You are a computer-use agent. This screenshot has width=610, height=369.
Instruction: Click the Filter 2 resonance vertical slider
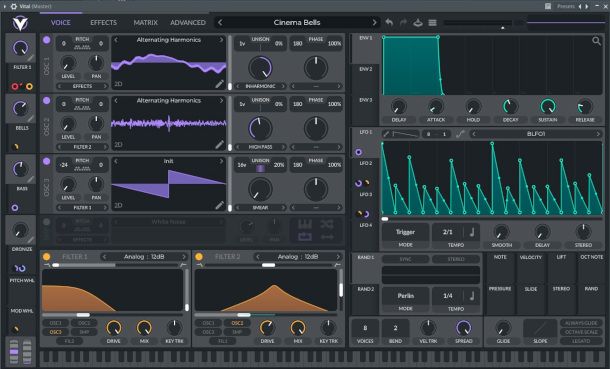tap(341, 289)
